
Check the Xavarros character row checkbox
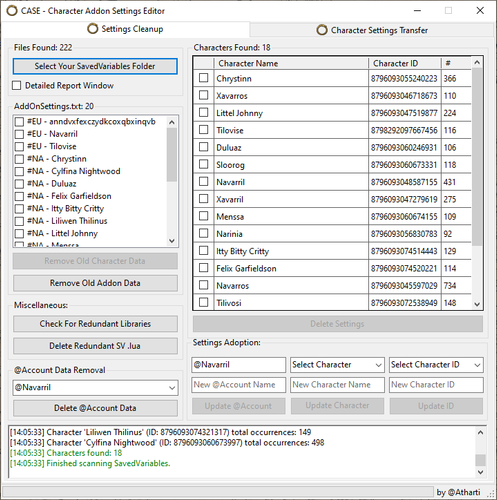204,95
